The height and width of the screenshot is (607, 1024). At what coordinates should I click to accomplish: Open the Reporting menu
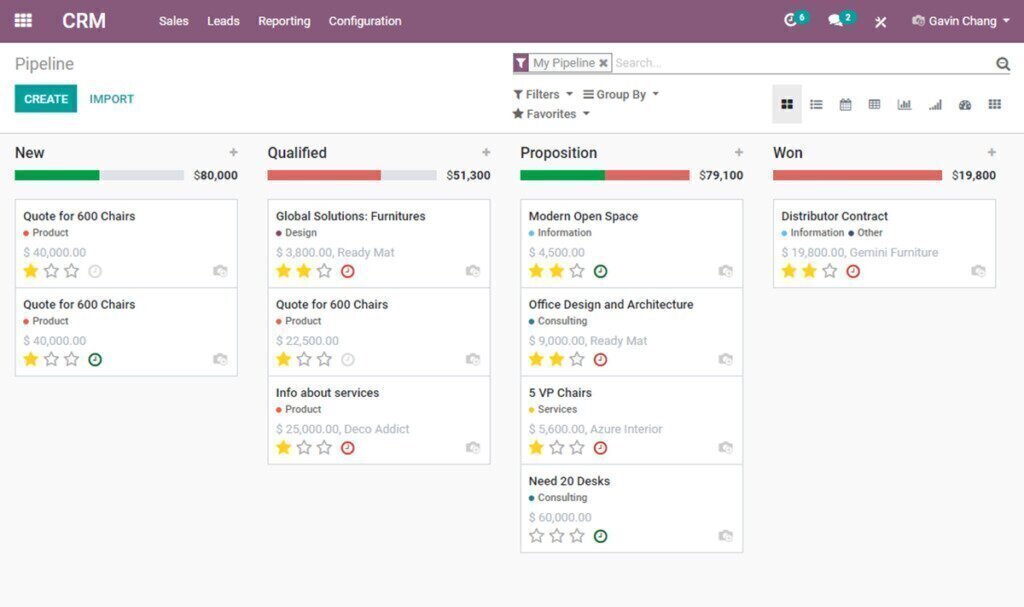[x=284, y=20]
